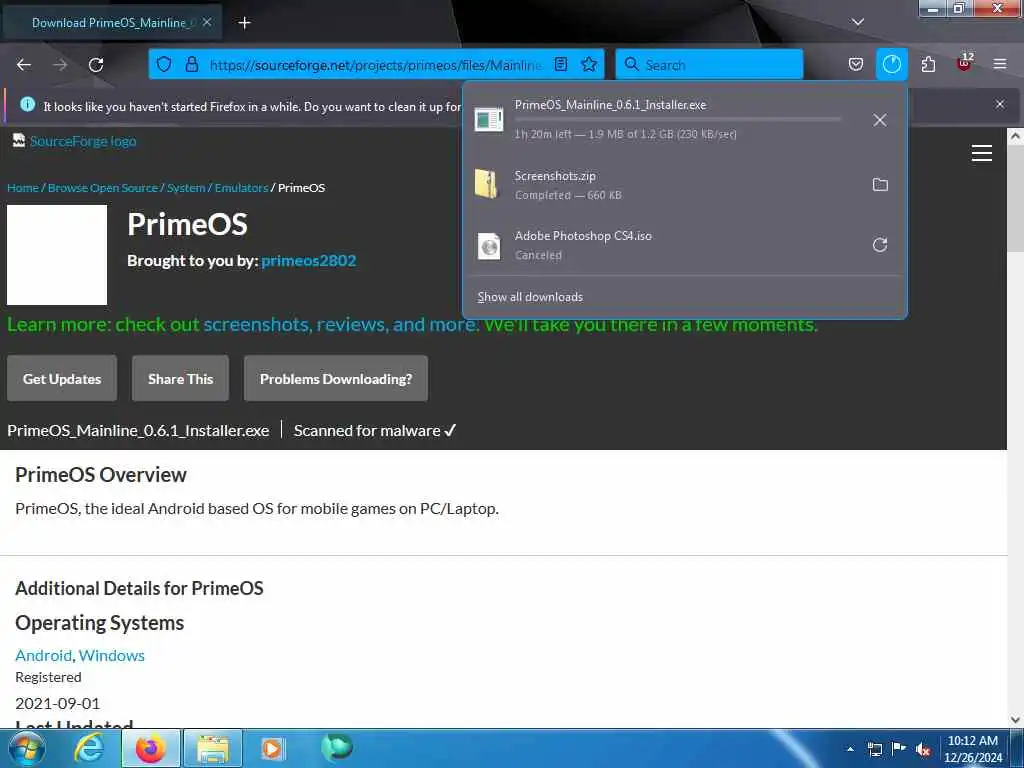Select the Screenshots.zip download entry
Image resolution: width=1024 pixels, height=768 pixels.
[x=684, y=185]
